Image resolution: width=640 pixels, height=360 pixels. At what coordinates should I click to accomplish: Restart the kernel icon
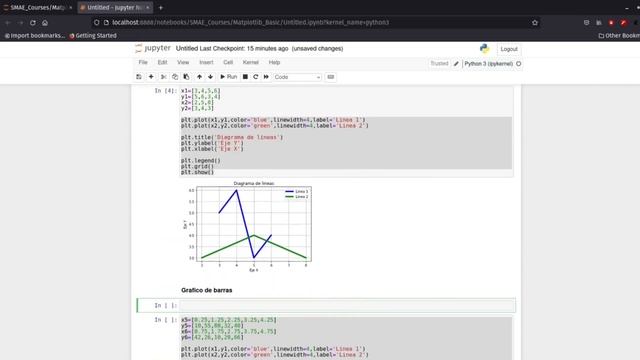(x=256, y=77)
